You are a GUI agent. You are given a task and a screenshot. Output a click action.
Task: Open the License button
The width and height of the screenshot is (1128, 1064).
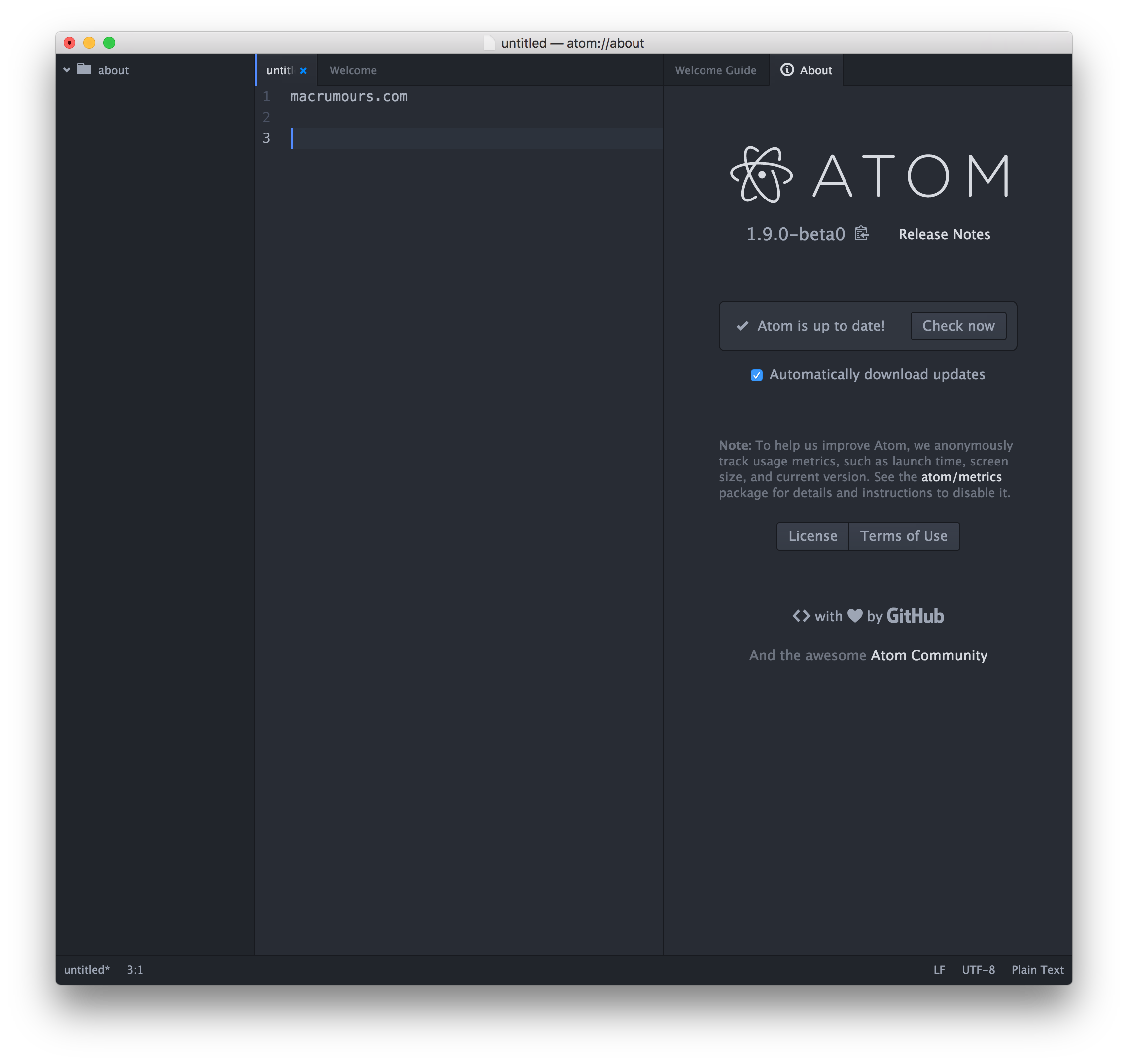pos(813,536)
